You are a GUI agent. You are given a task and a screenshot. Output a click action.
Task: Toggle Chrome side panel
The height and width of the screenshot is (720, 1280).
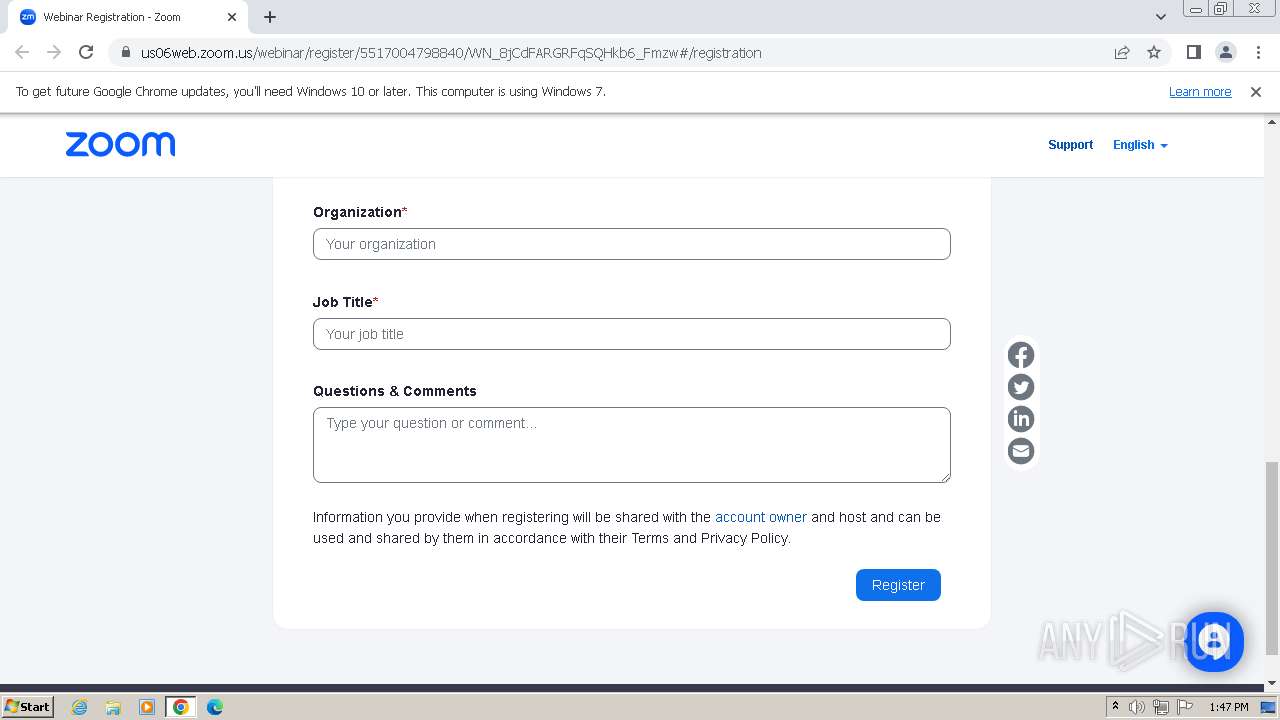(x=1193, y=52)
